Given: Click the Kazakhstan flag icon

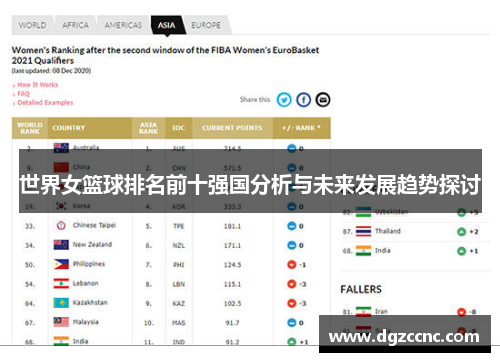Looking at the screenshot, I should click(61, 303).
